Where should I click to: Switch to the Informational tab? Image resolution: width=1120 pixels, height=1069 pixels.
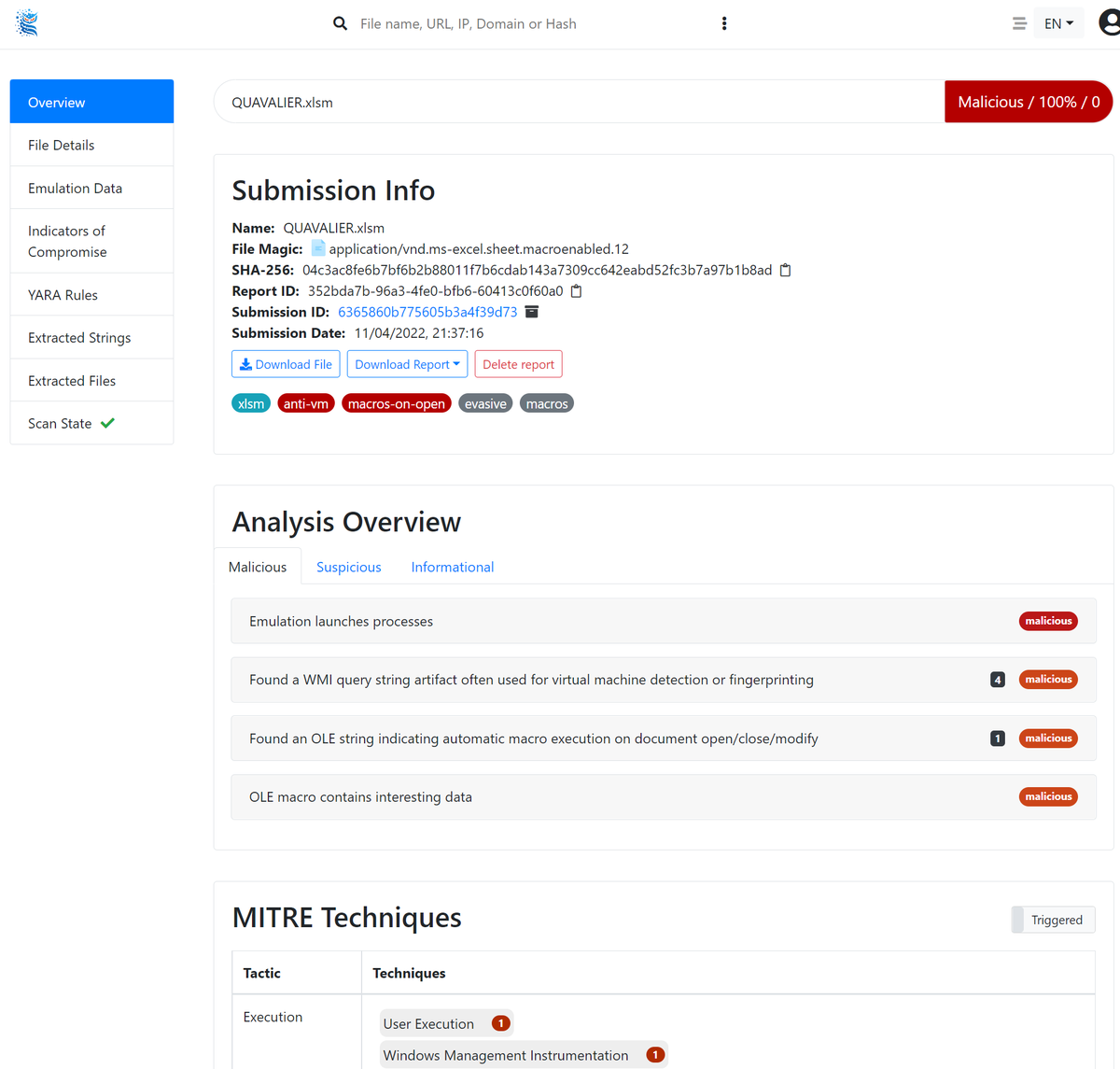coord(453,567)
